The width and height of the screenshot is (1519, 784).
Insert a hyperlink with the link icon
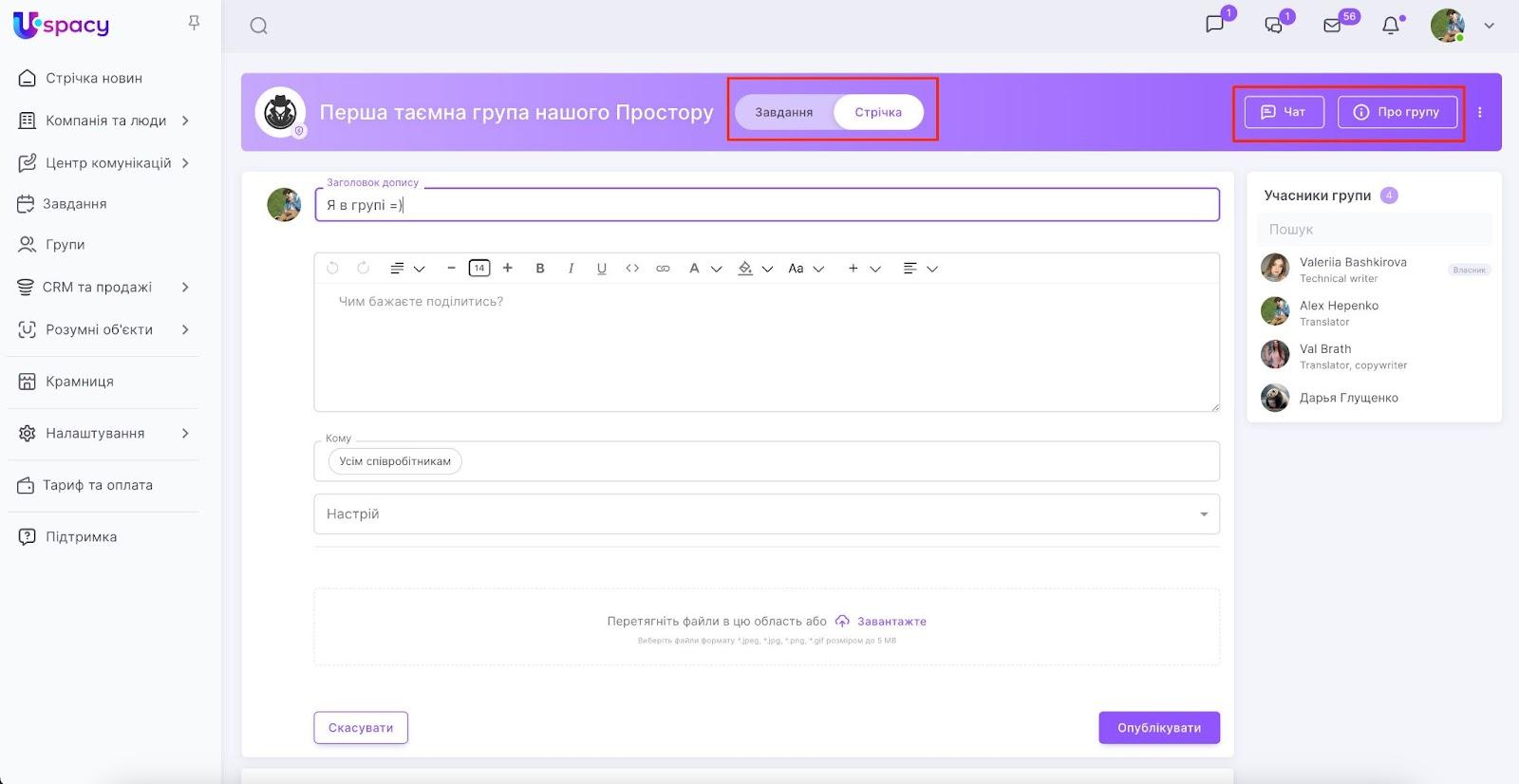tap(663, 269)
